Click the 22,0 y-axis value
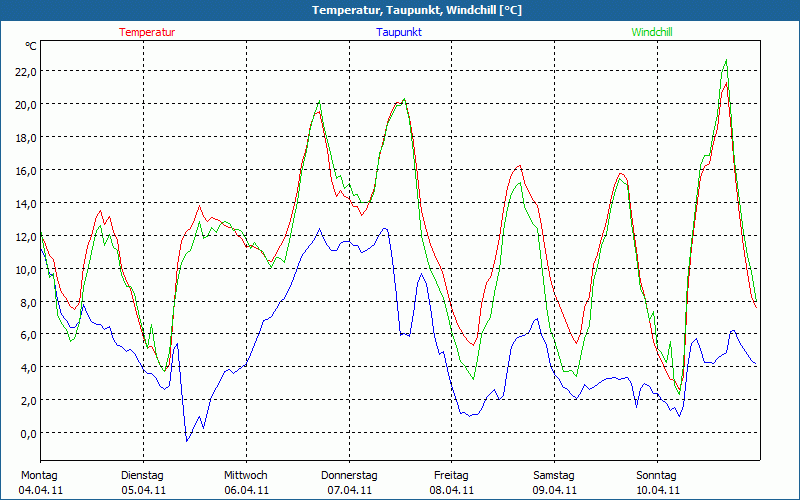Image resolution: width=800 pixels, height=500 pixels. tap(26, 72)
